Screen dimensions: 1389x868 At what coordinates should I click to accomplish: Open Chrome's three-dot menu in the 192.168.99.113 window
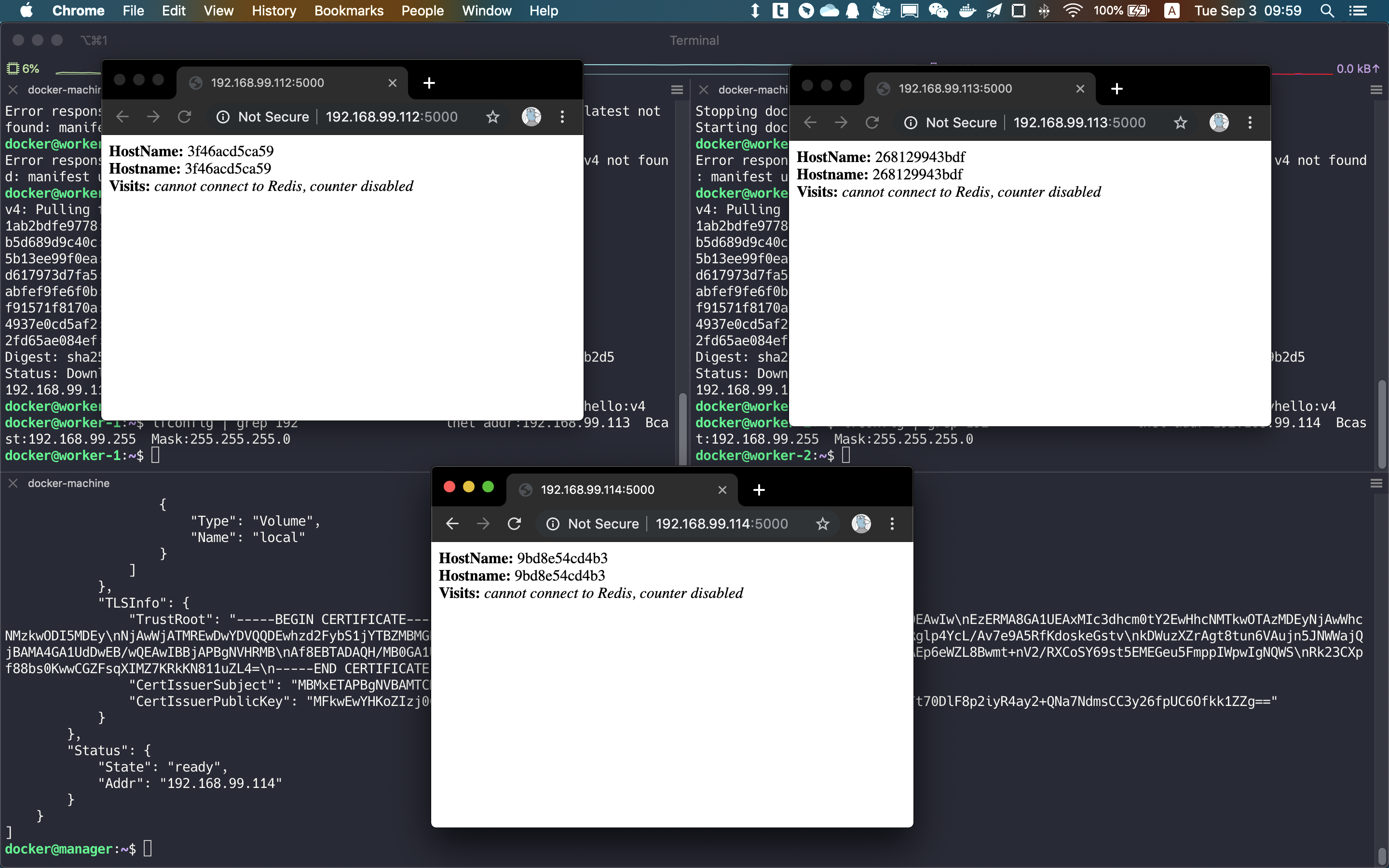pyautogui.click(x=1250, y=122)
